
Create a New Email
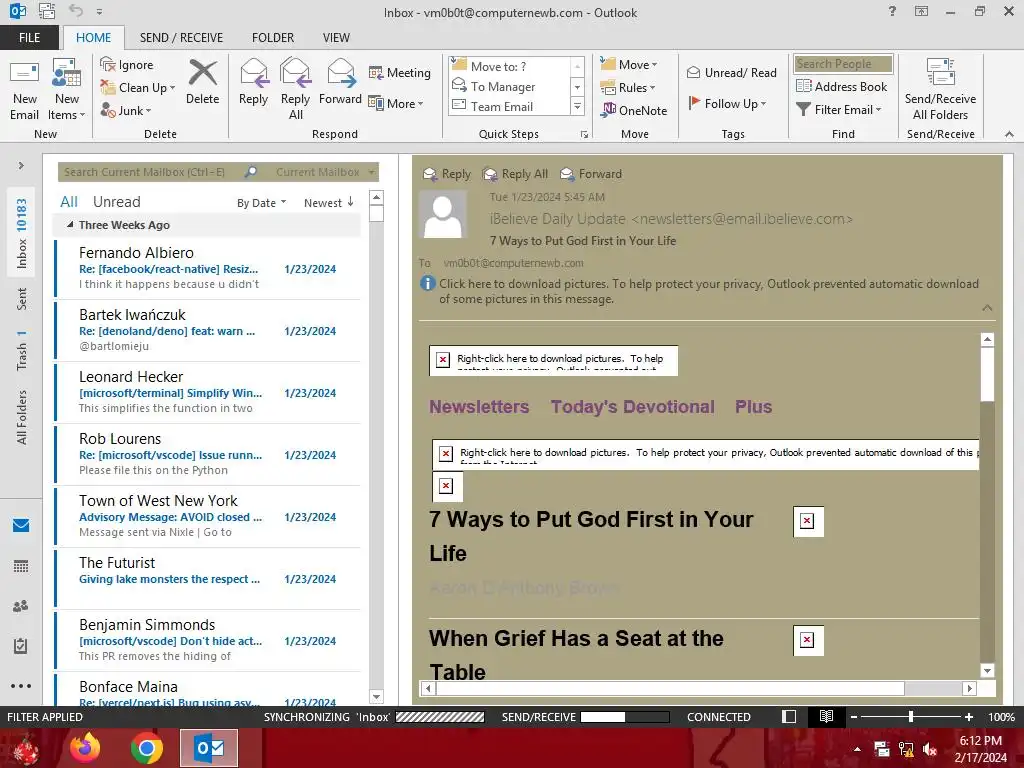click(x=24, y=90)
